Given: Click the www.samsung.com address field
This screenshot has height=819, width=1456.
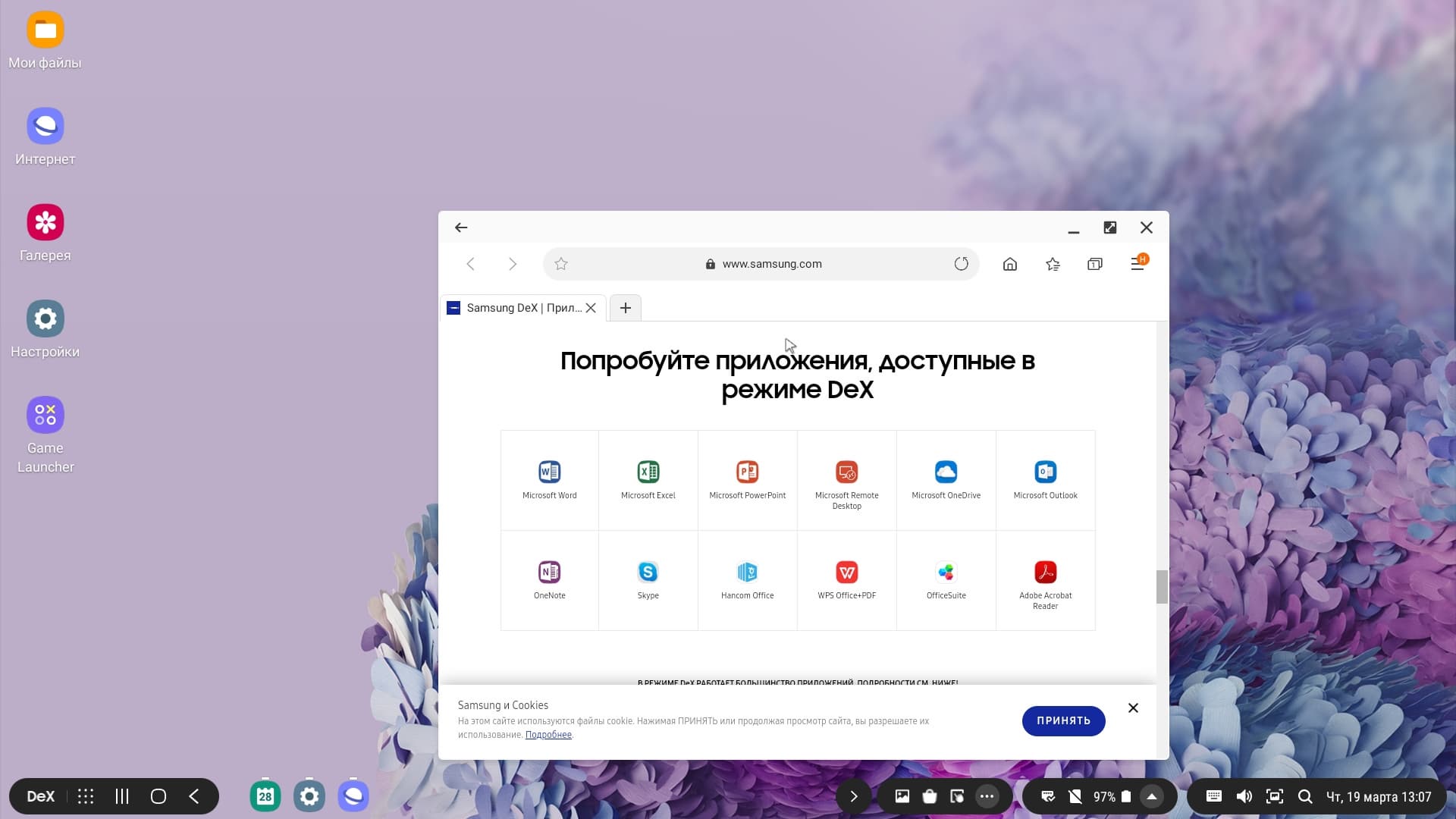Looking at the screenshot, I should click(771, 264).
